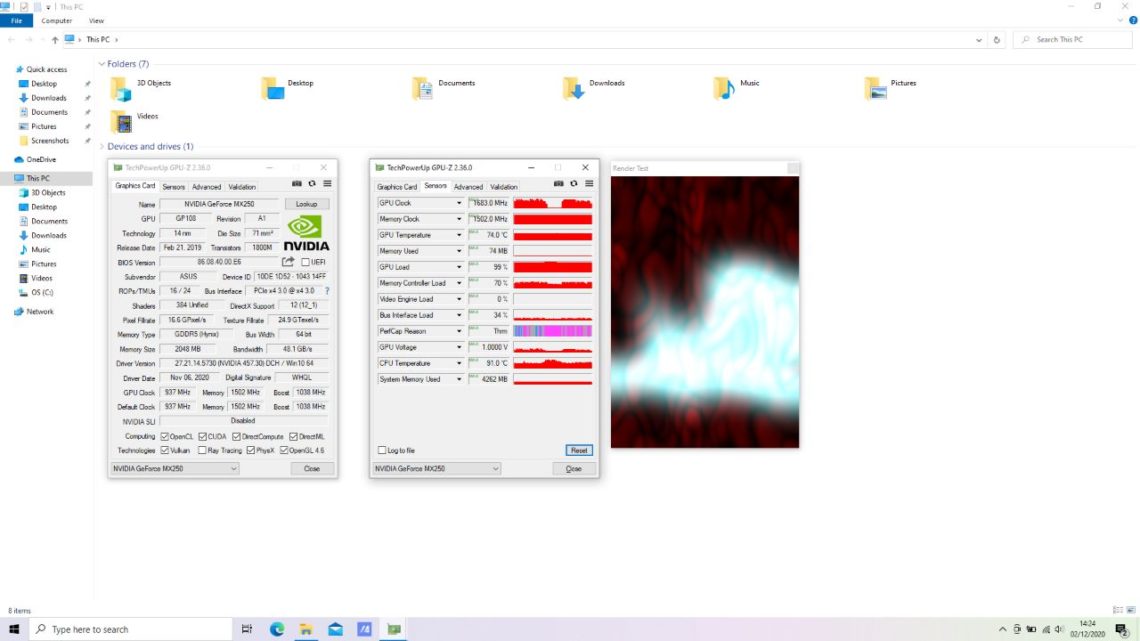Collapse the Folders section in This PC
Viewport: 1140px width, 641px height.
click(x=102, y=63)
